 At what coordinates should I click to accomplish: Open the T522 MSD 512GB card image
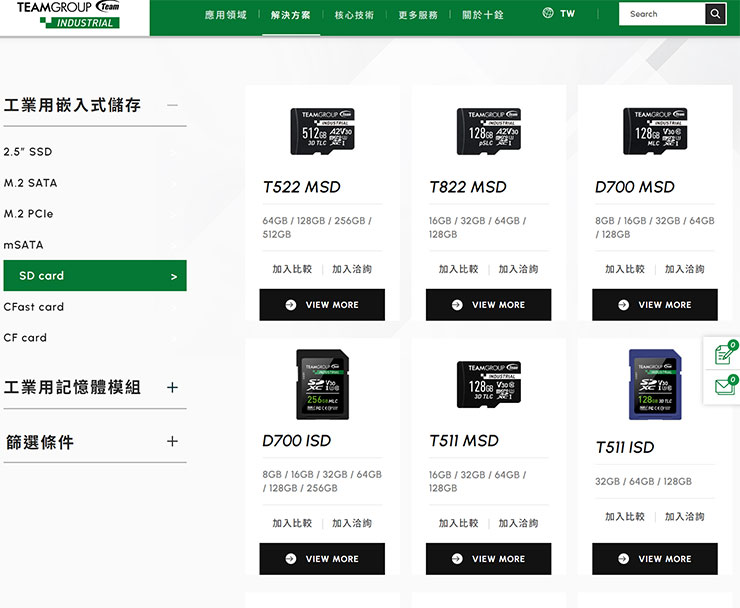322,131
